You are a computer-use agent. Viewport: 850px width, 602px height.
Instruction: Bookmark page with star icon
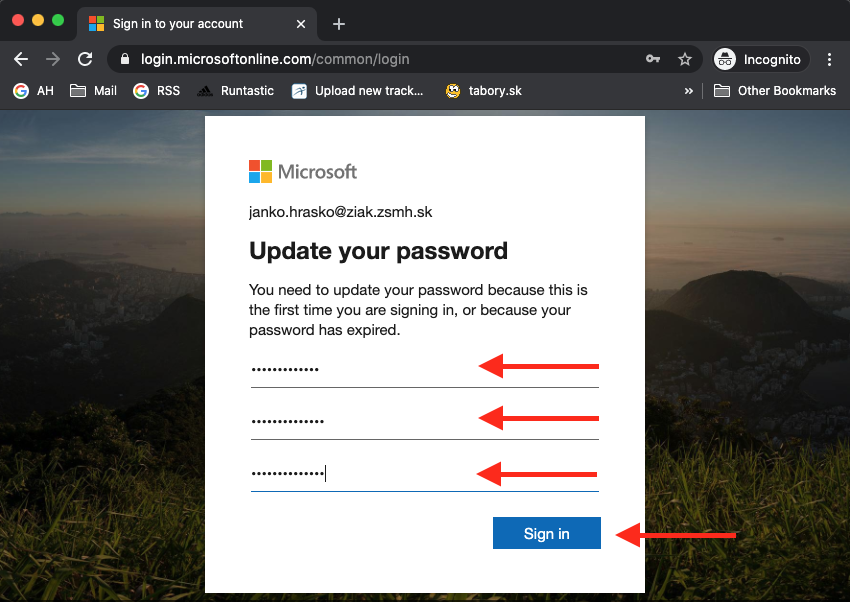tap(685, 59)
